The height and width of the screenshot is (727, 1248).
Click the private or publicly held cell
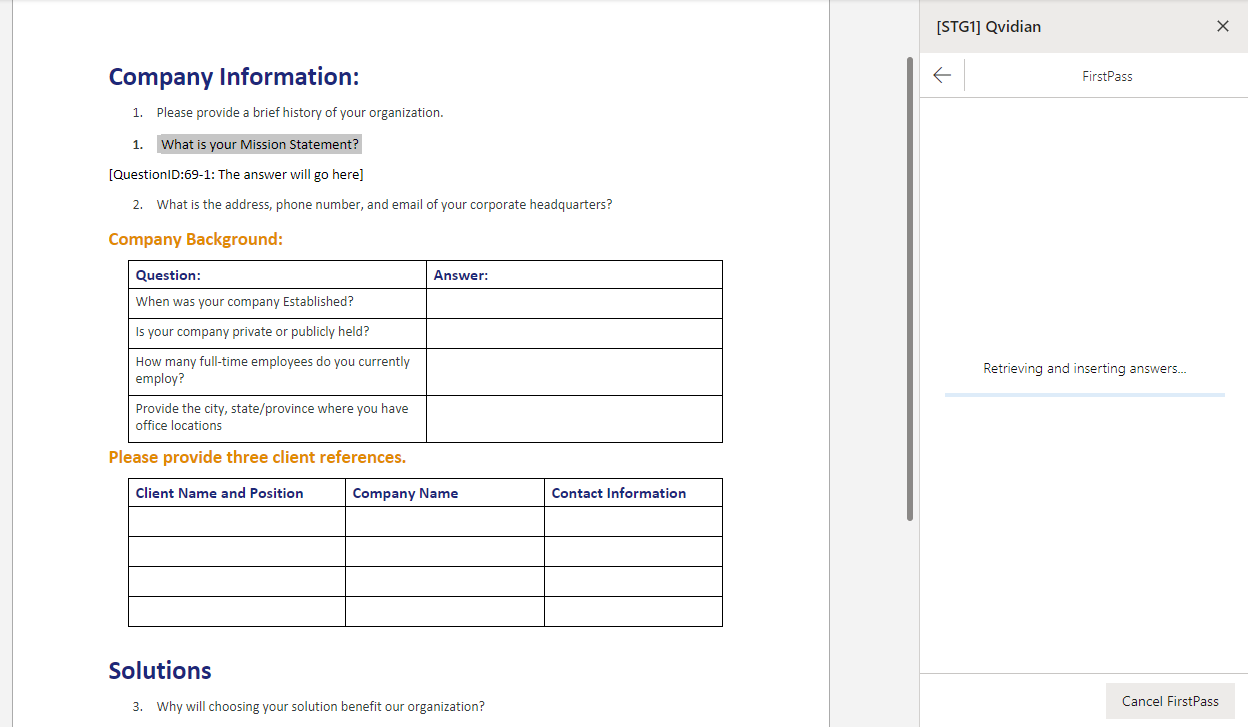(278, 333)
